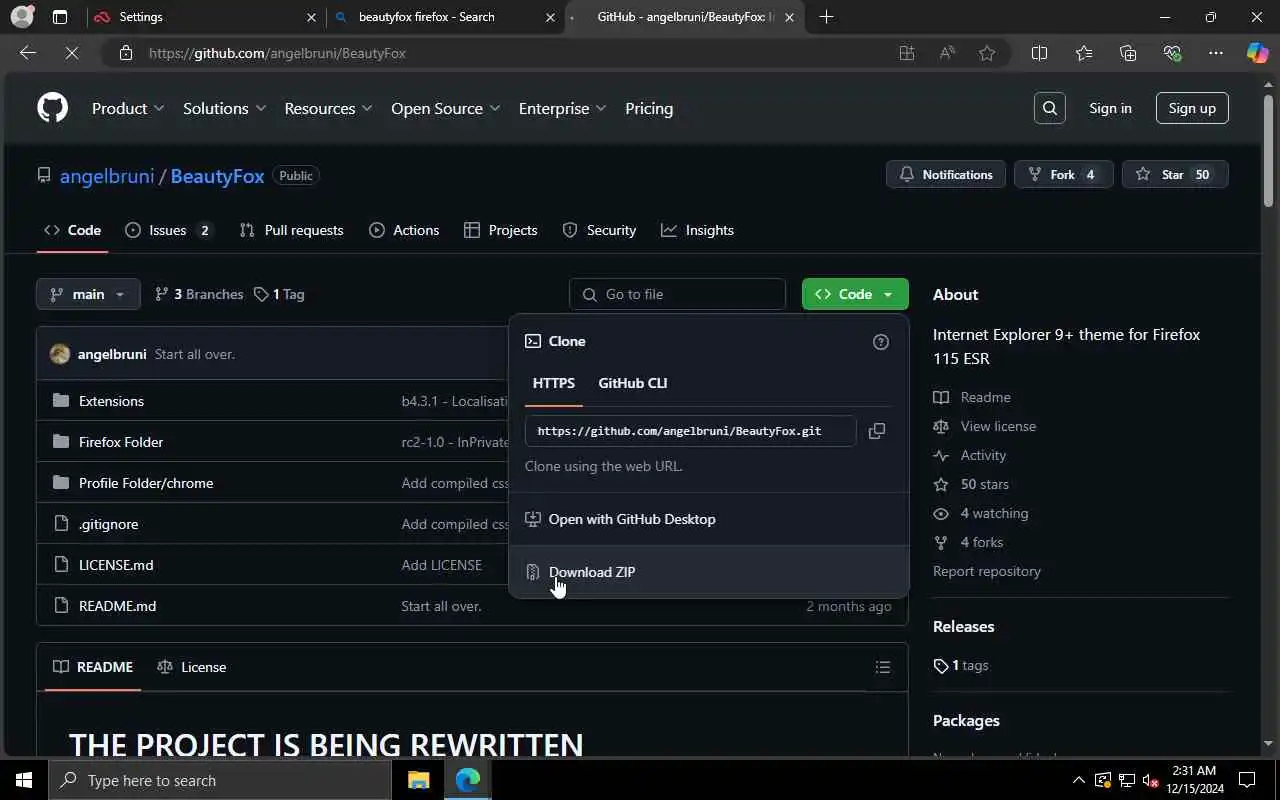
Task: Expand the Open Source menu
Action: point(445,108)
